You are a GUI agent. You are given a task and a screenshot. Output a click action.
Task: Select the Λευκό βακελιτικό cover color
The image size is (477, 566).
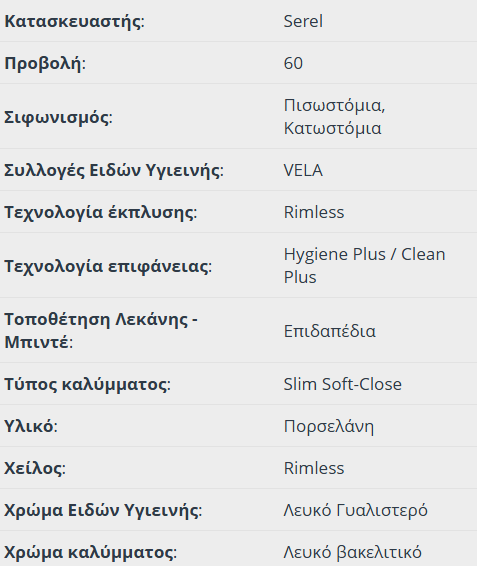(352, 552)
